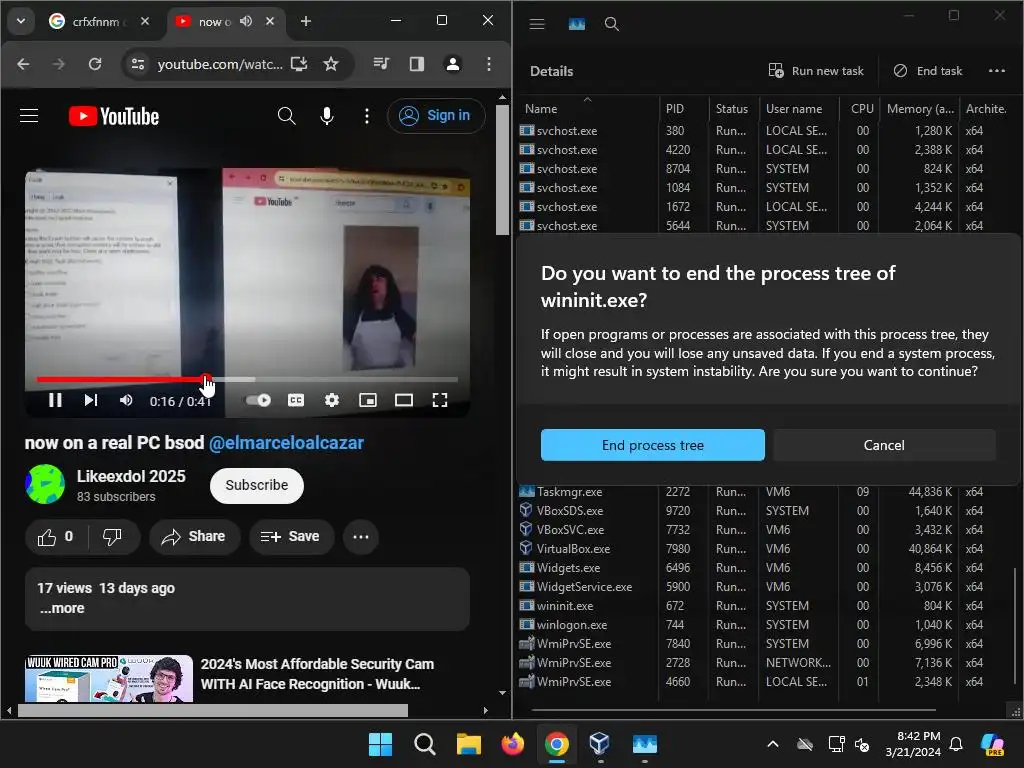Cancel the end process dialog

click(884, 445)
